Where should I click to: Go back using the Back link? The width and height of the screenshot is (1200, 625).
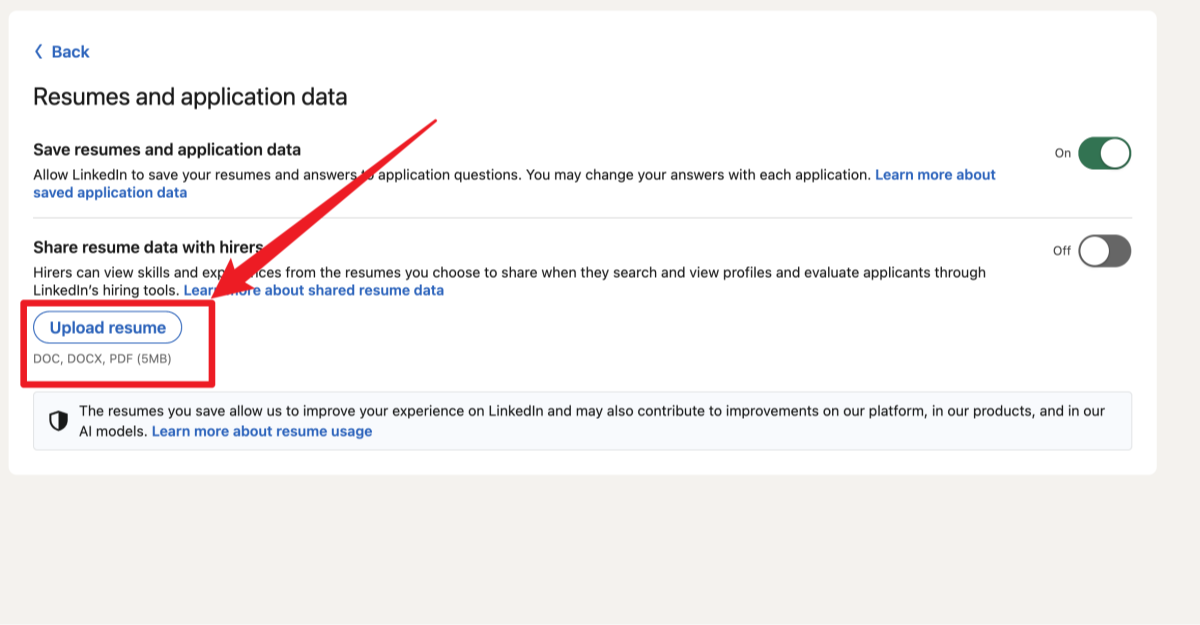point(62,52)
